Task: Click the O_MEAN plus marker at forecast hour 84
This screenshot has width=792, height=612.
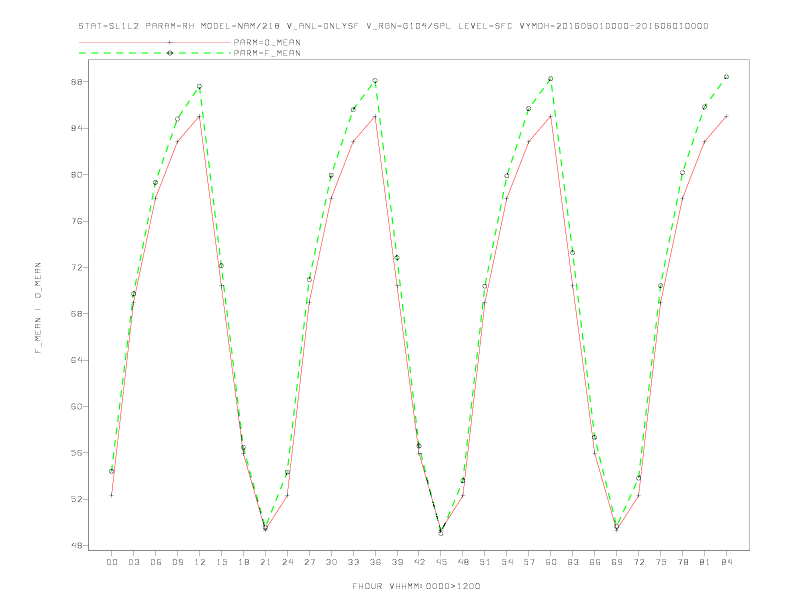Action: coord(726,116)
